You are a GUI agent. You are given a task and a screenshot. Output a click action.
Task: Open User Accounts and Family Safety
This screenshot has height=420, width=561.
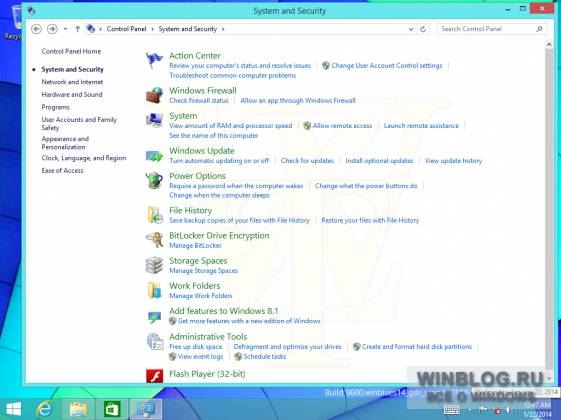pyautogui.click(x=79, y=123)
